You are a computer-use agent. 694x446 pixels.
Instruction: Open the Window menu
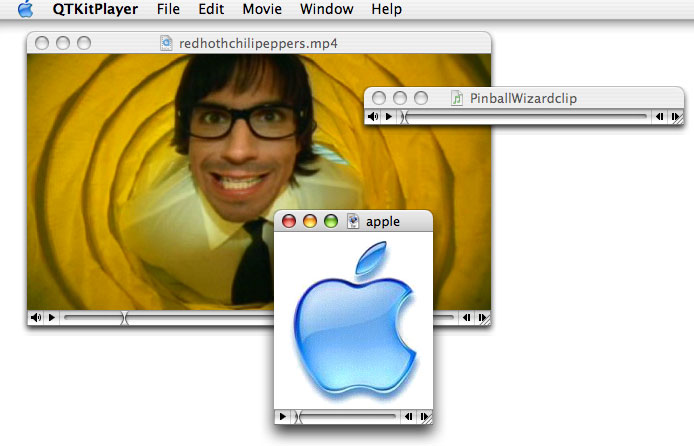pos(326,10)
